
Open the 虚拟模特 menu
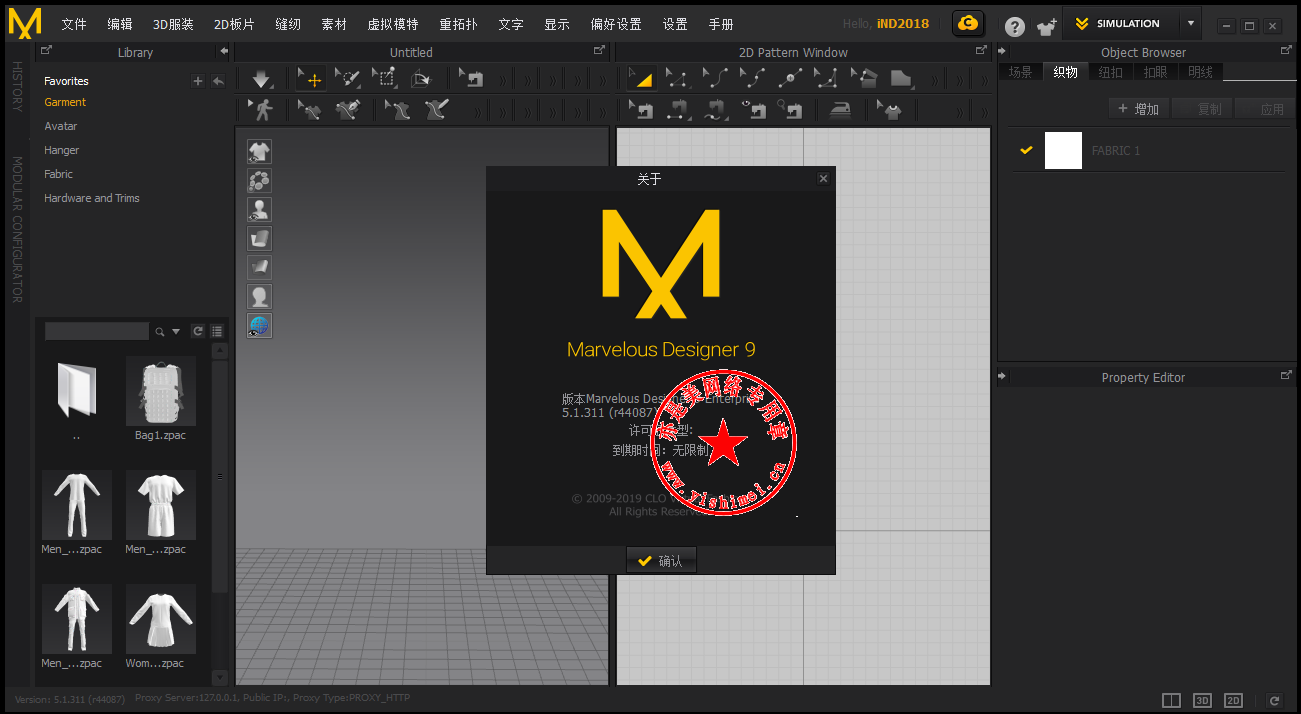(x=393, y=24)
